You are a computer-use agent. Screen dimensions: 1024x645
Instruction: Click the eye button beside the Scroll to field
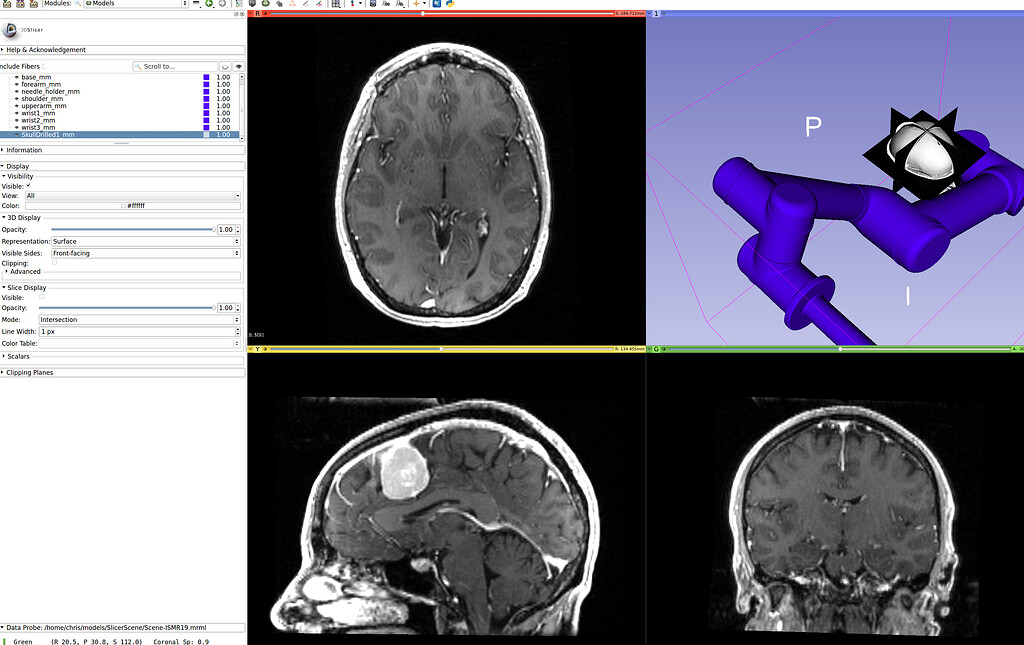coord(239,66)
